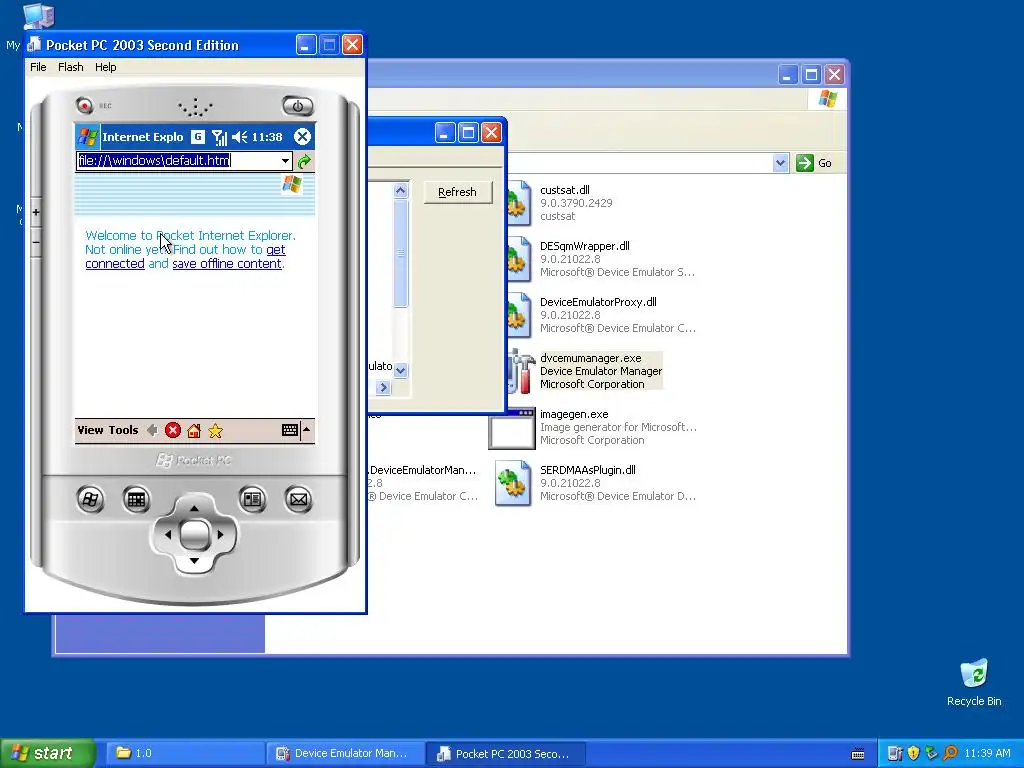The width and height of the screenshot is (1024, 768).
Task: Select imagegen.exe file icon
Action: point(511,429)
